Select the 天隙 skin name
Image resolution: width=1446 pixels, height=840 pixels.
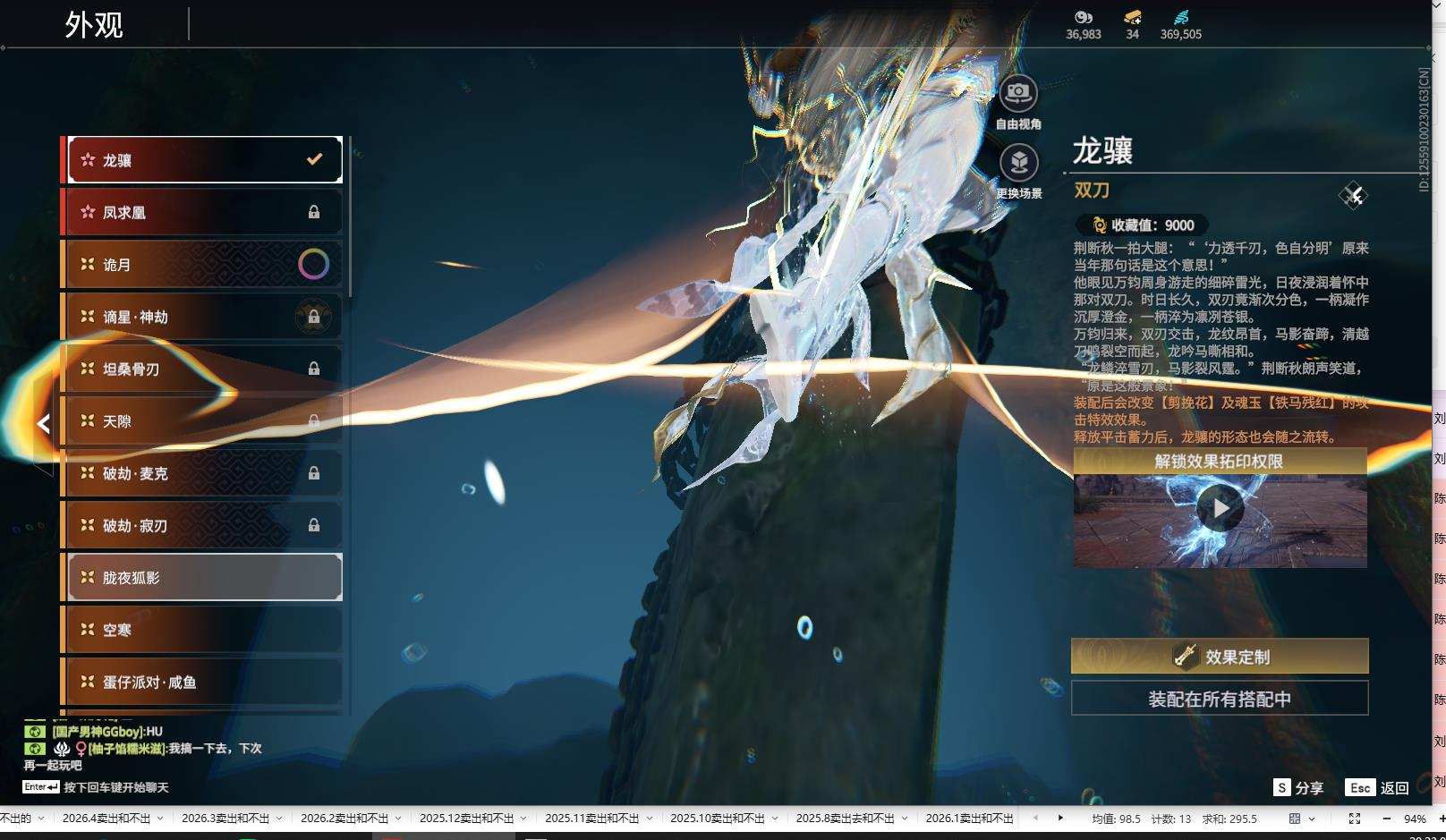point(117,421)
